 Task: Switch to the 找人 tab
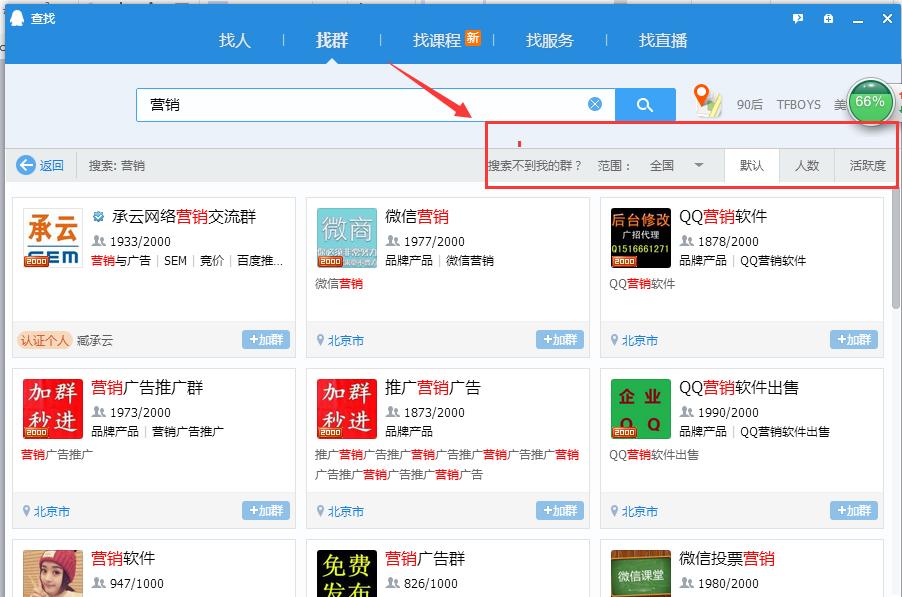tap(234, 41)
